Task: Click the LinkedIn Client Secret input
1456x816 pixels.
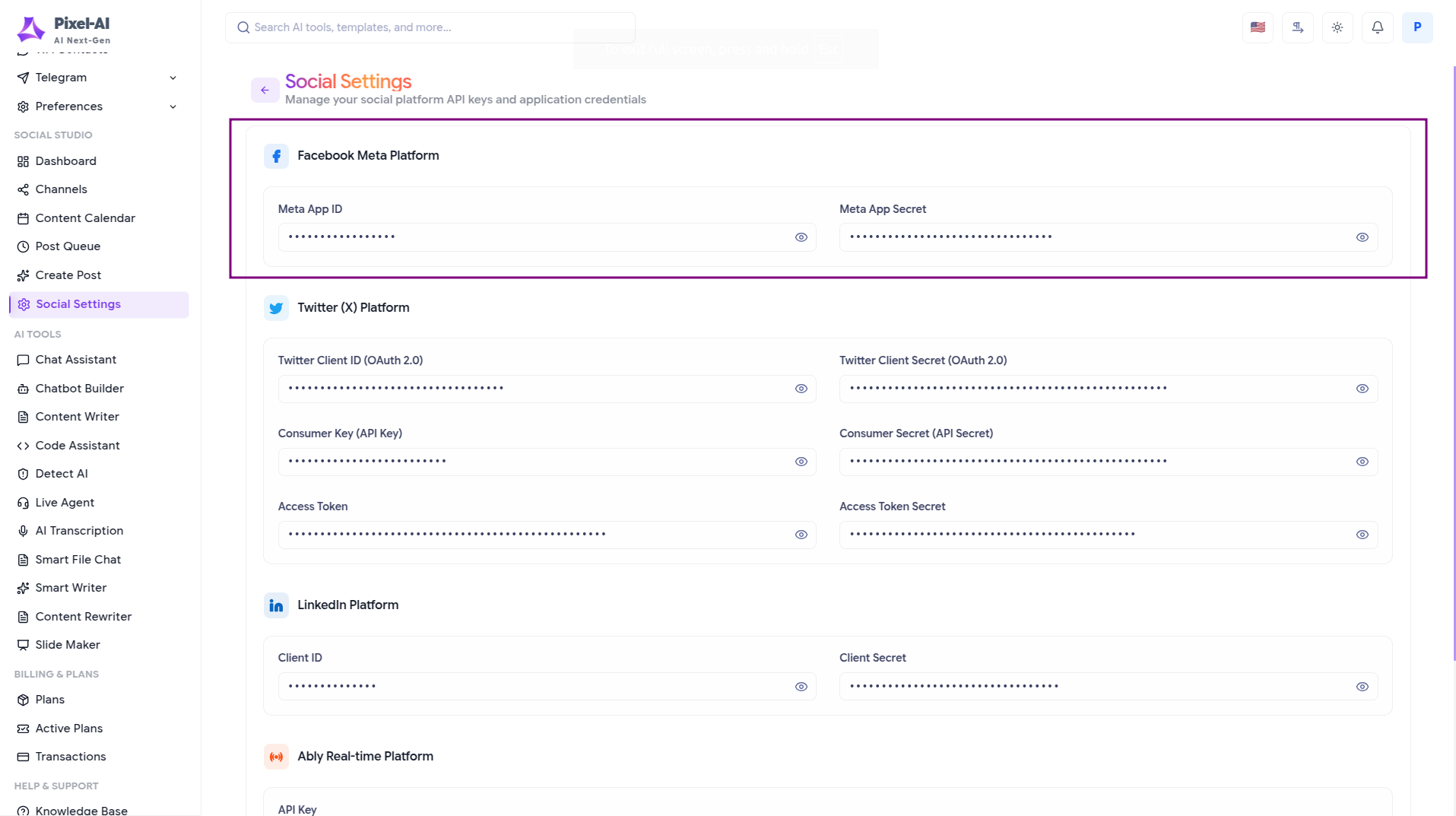Action: [1109, 687]
